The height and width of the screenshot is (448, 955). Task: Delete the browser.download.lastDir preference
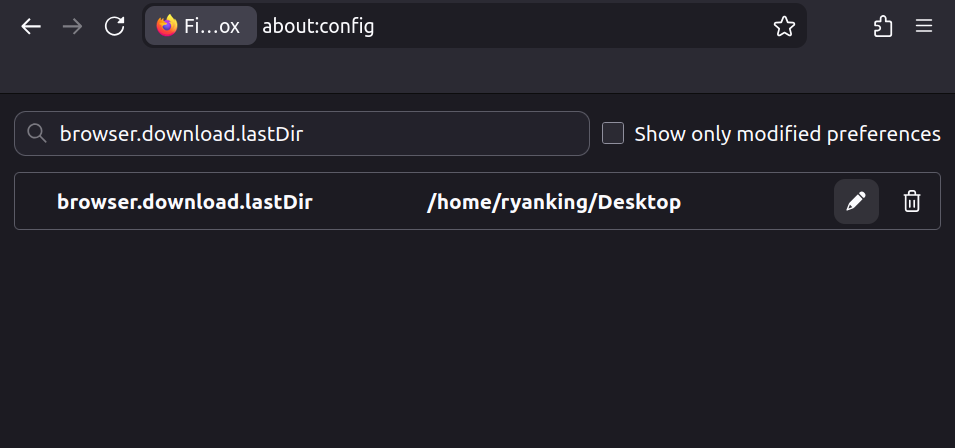tap(912, 202)
